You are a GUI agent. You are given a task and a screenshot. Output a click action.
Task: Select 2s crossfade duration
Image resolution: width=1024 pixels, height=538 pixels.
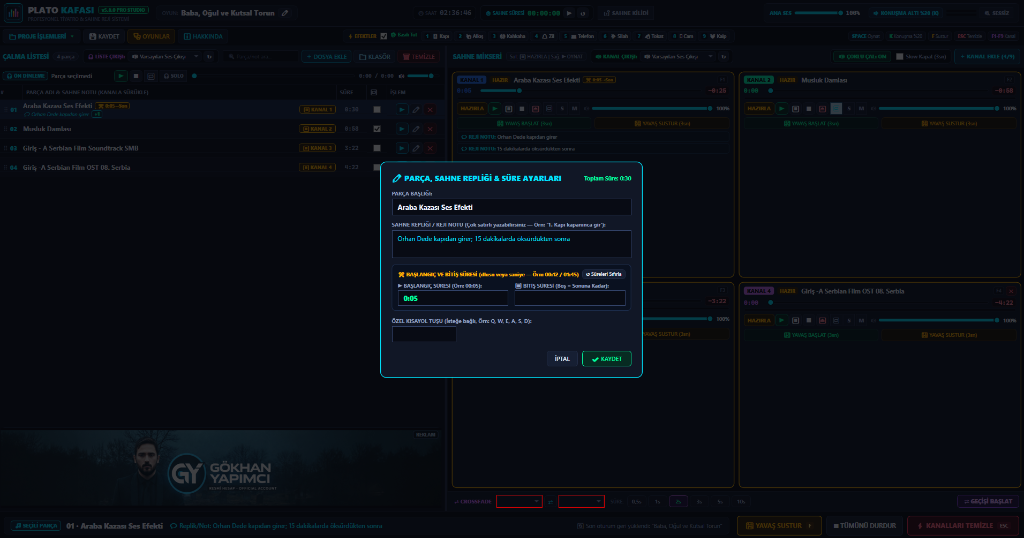pos(679,502)
